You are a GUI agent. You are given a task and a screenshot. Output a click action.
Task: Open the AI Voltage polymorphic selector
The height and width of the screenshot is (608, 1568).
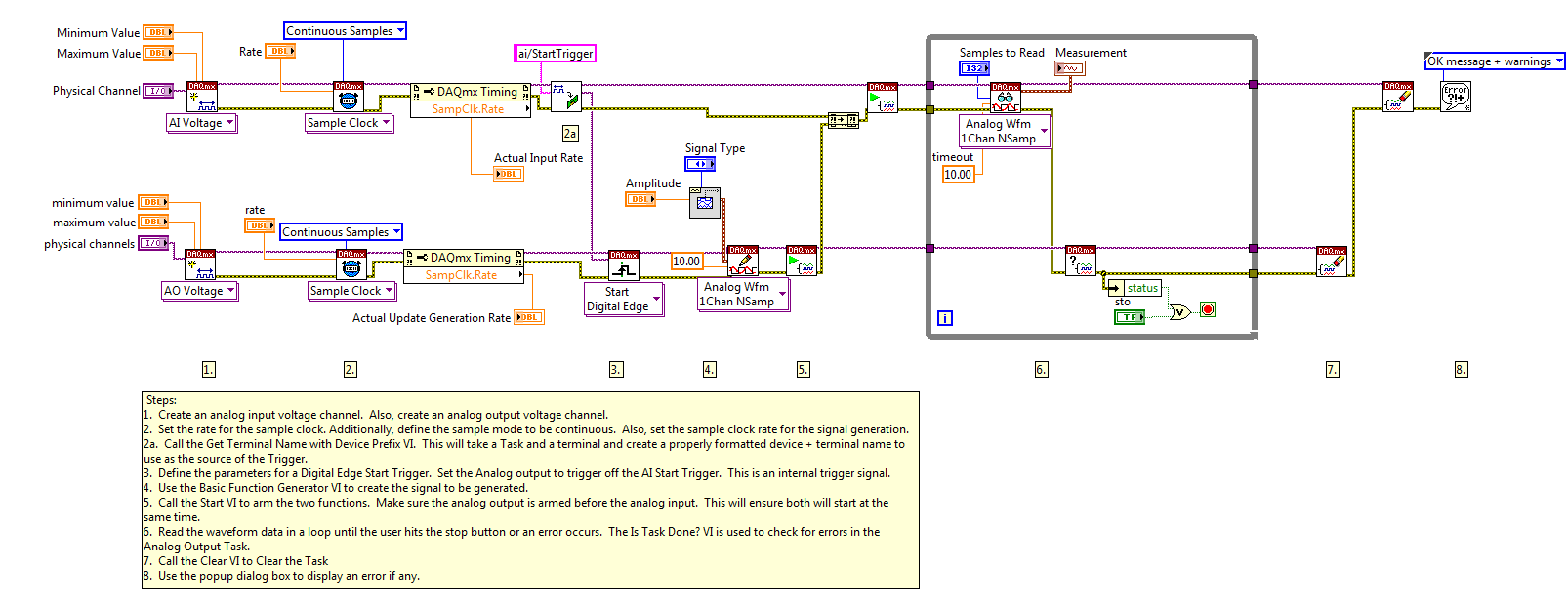point(201,123)
